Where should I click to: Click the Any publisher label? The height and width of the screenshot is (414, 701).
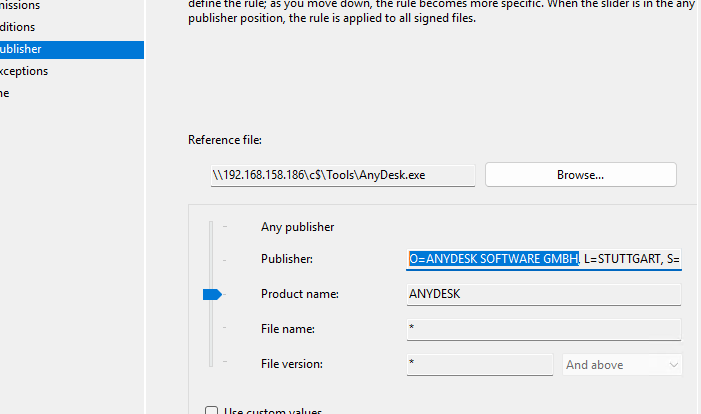[x=297, y=227]
